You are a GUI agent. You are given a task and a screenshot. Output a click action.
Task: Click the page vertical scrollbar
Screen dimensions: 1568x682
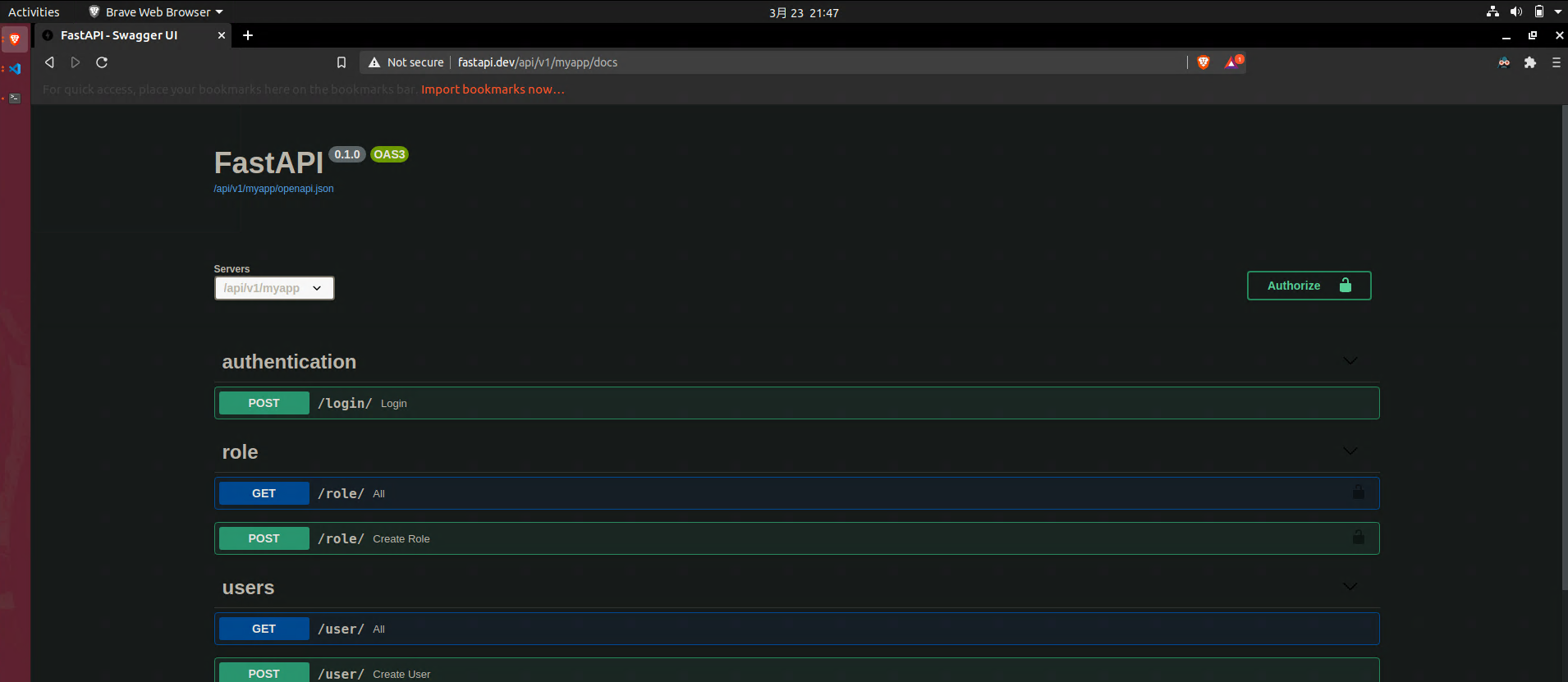point(1564,346)
